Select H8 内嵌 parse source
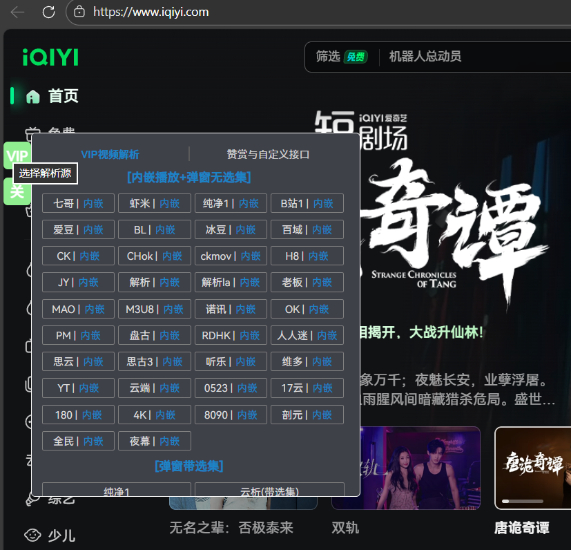This screenshot has width=571, height=550. click(x=307, y=256)
